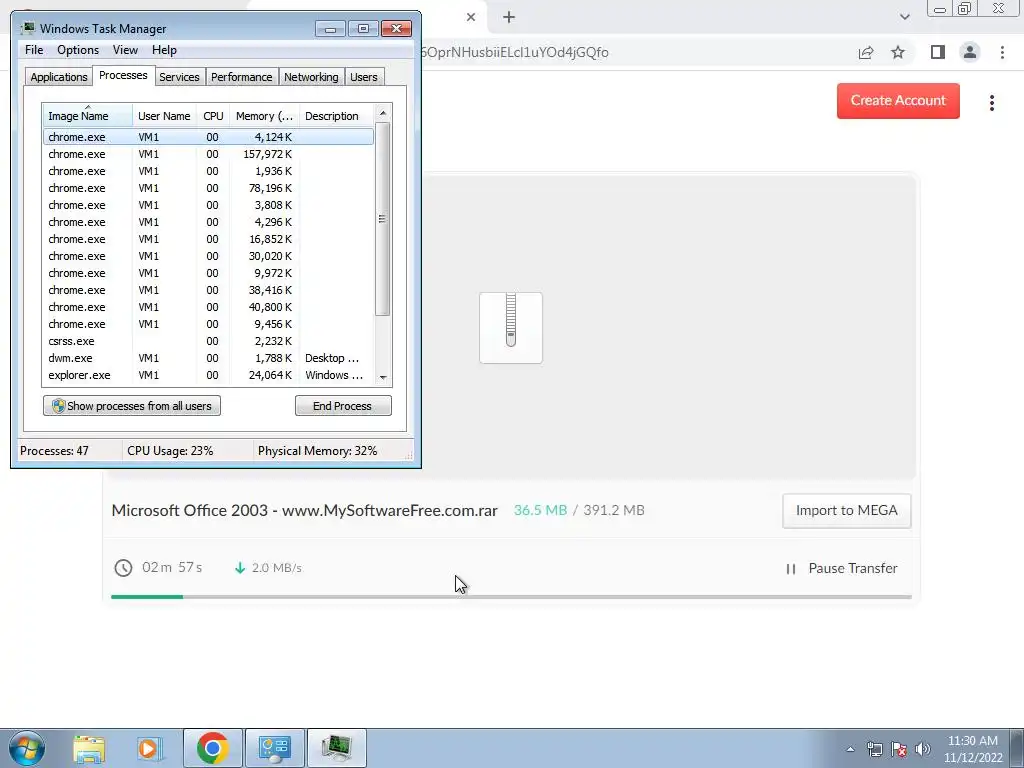
Task: Select chrome.exe process using 40,800 K
Action: [208, 307]
